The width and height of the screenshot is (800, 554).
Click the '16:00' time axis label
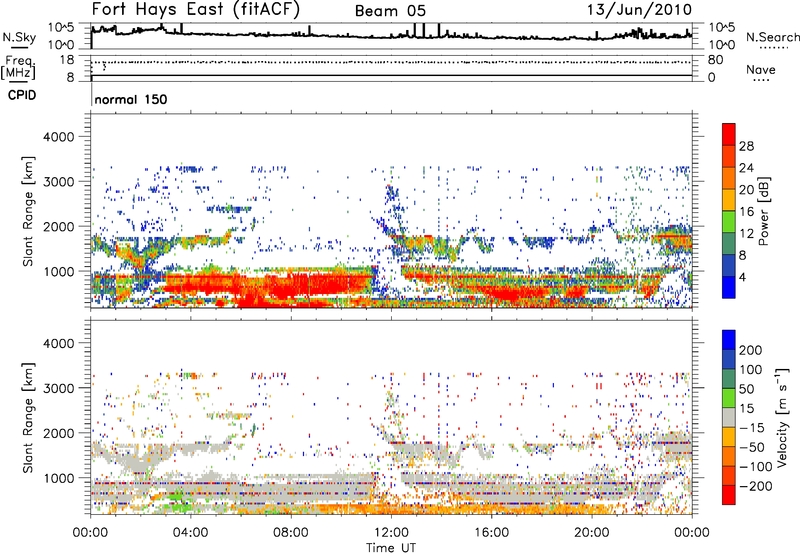click(491, 532)
